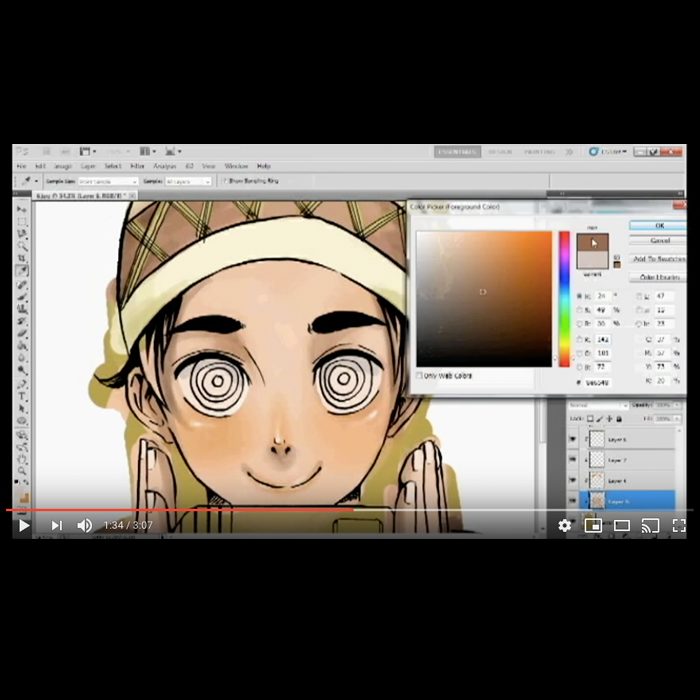This screenshot has width=700, height=700.
Task: Play the YouTube video
Action: (24, 525)
